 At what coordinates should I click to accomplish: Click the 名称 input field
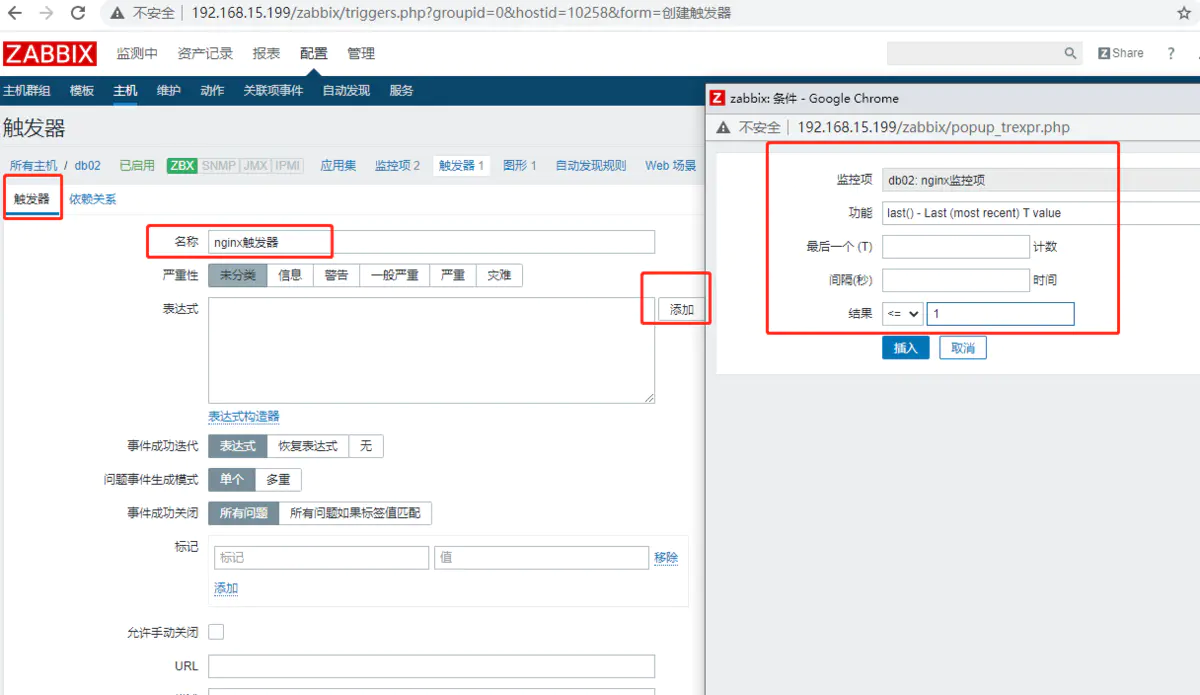(x=431, y=242)
